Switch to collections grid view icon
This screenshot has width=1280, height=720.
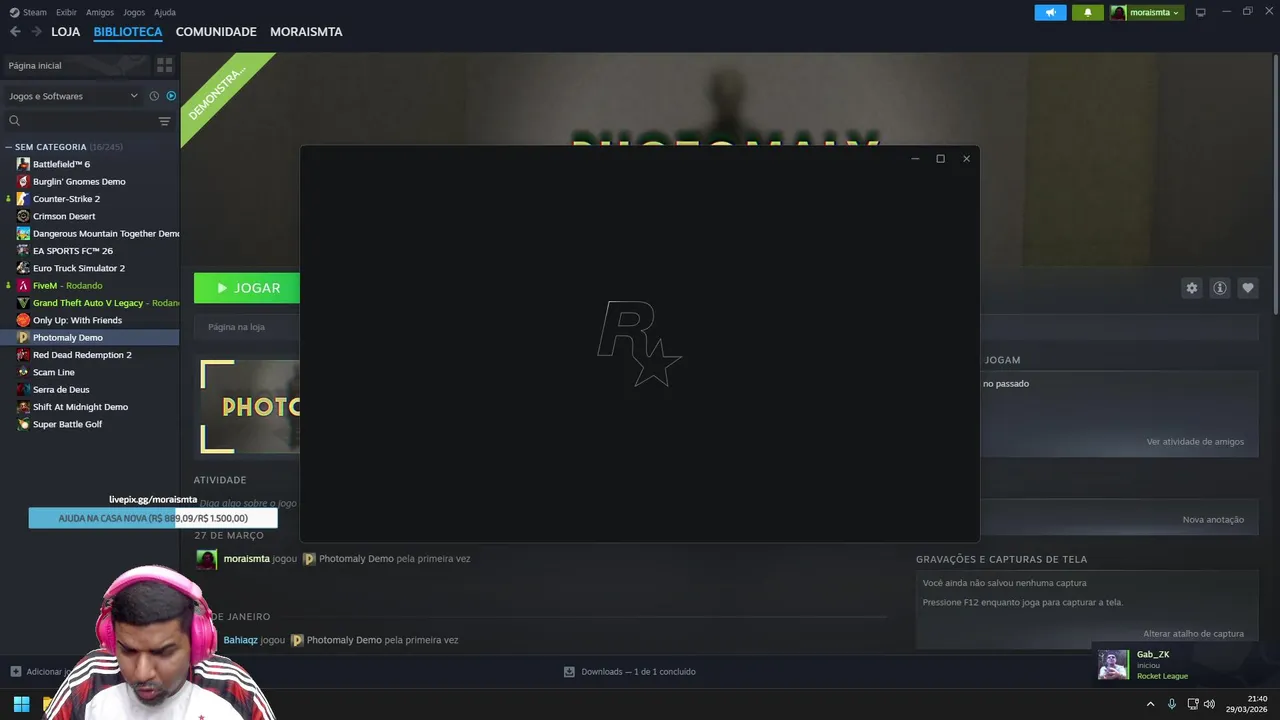[x=165, y=65]
